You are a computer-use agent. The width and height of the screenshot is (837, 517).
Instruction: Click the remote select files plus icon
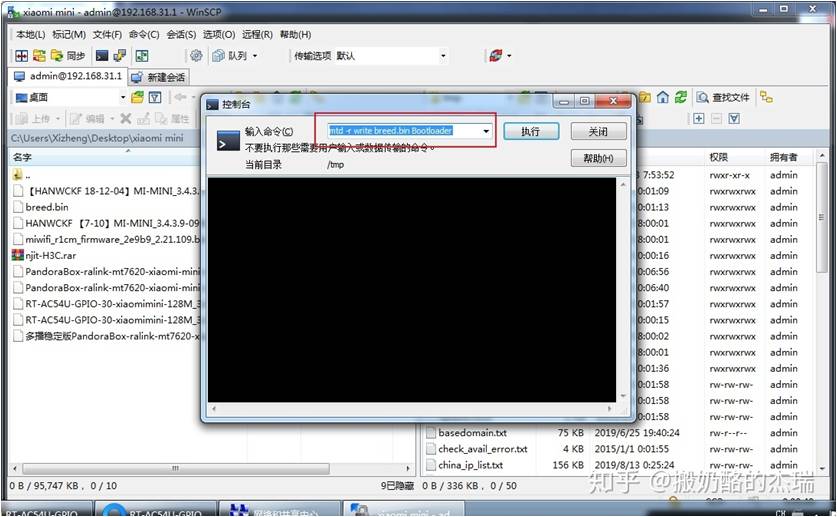coord(699,118)
